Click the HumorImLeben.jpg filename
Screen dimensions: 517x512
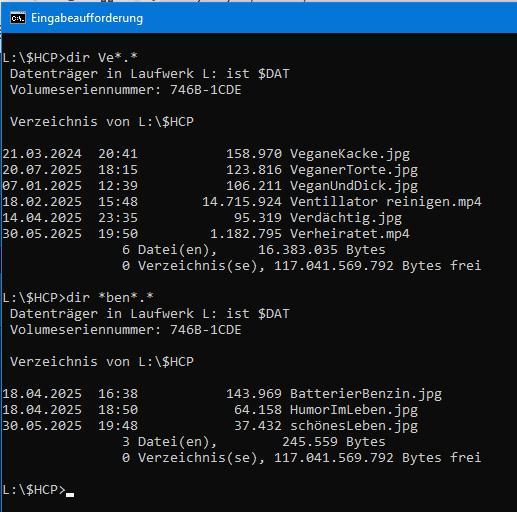click(354, 410)
